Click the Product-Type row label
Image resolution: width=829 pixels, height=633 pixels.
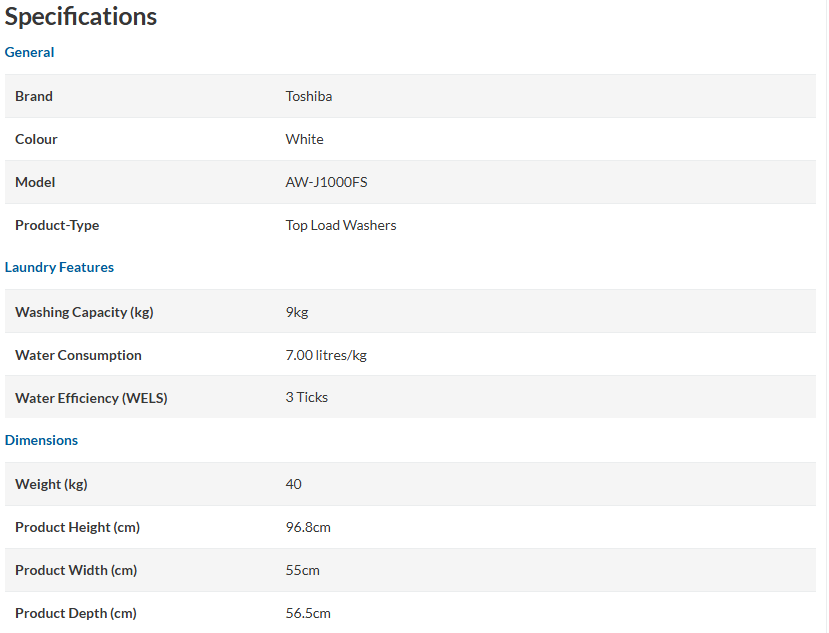click(x=57, y=225)
